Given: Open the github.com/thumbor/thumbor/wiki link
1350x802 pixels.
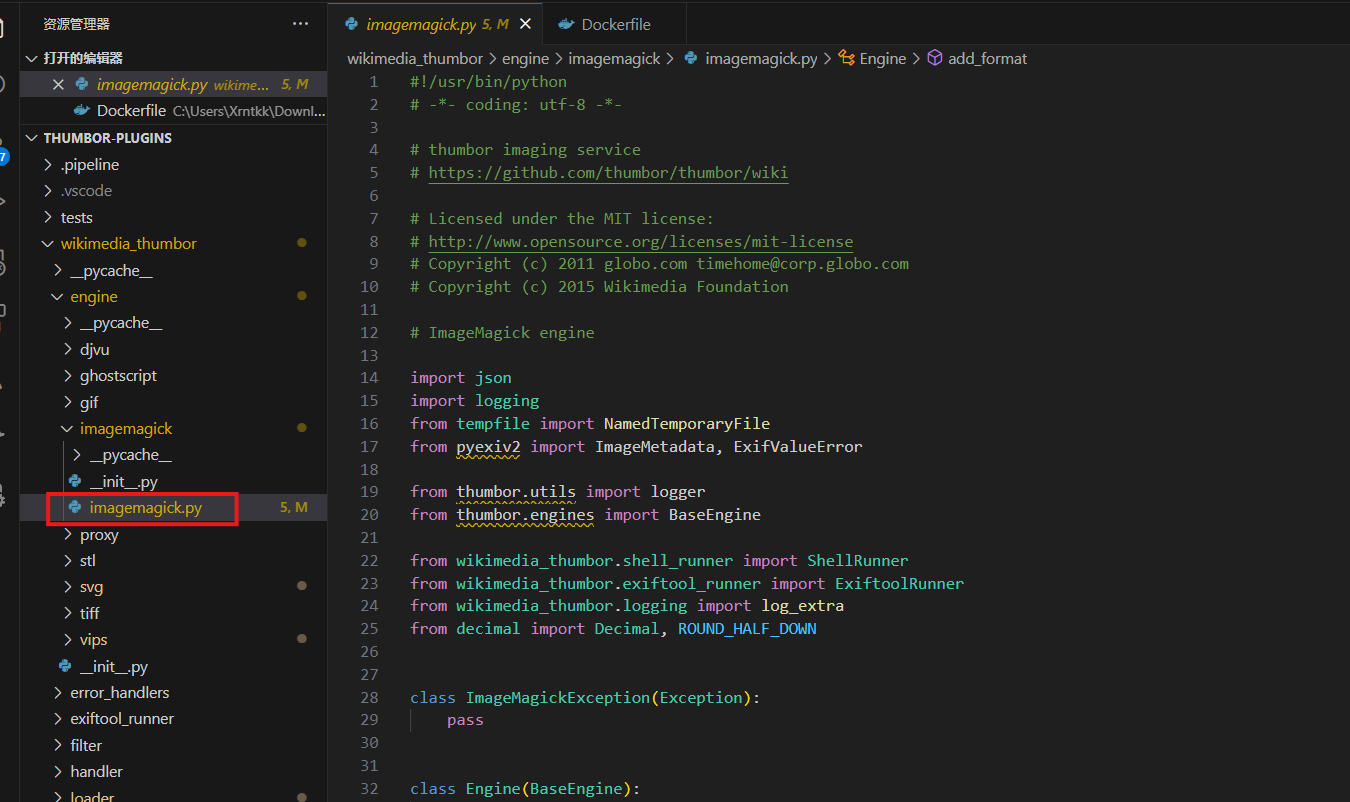Looking at the screenshot, I should click(608, 173).
